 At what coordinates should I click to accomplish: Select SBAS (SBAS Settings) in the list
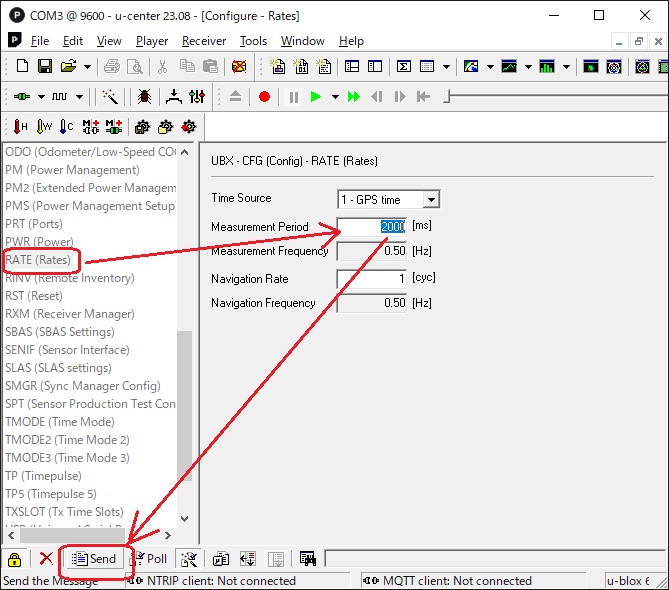60,331
